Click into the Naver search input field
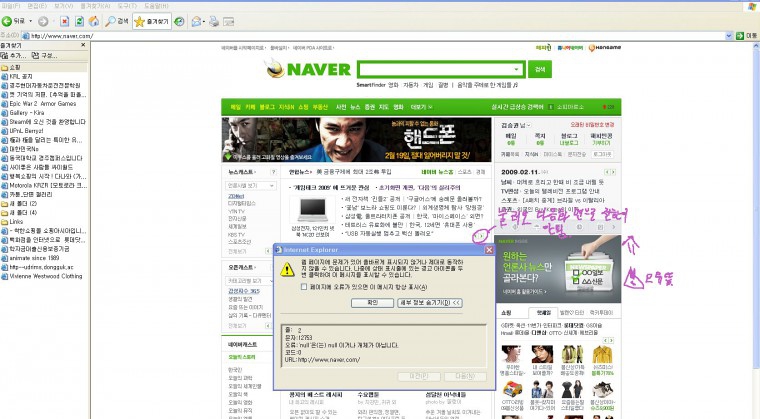 [435, 69]
